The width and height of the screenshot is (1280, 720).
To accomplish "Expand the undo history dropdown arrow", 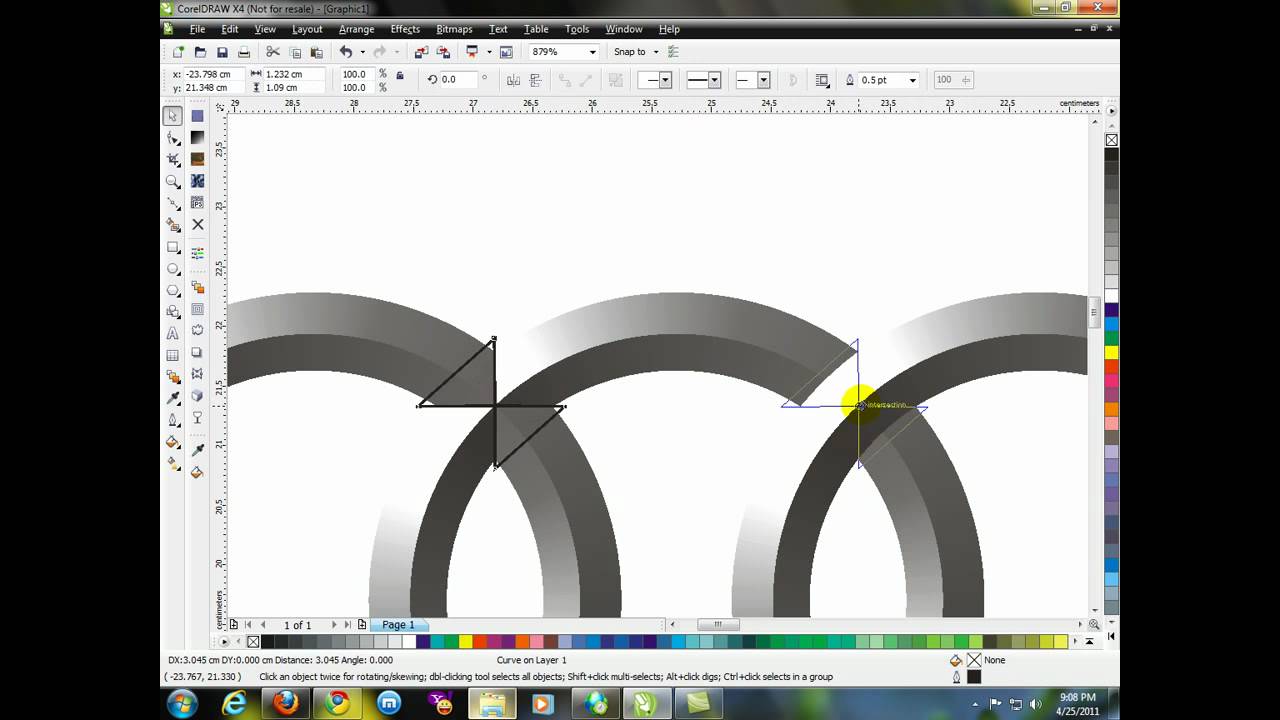I will pos(362,52).
